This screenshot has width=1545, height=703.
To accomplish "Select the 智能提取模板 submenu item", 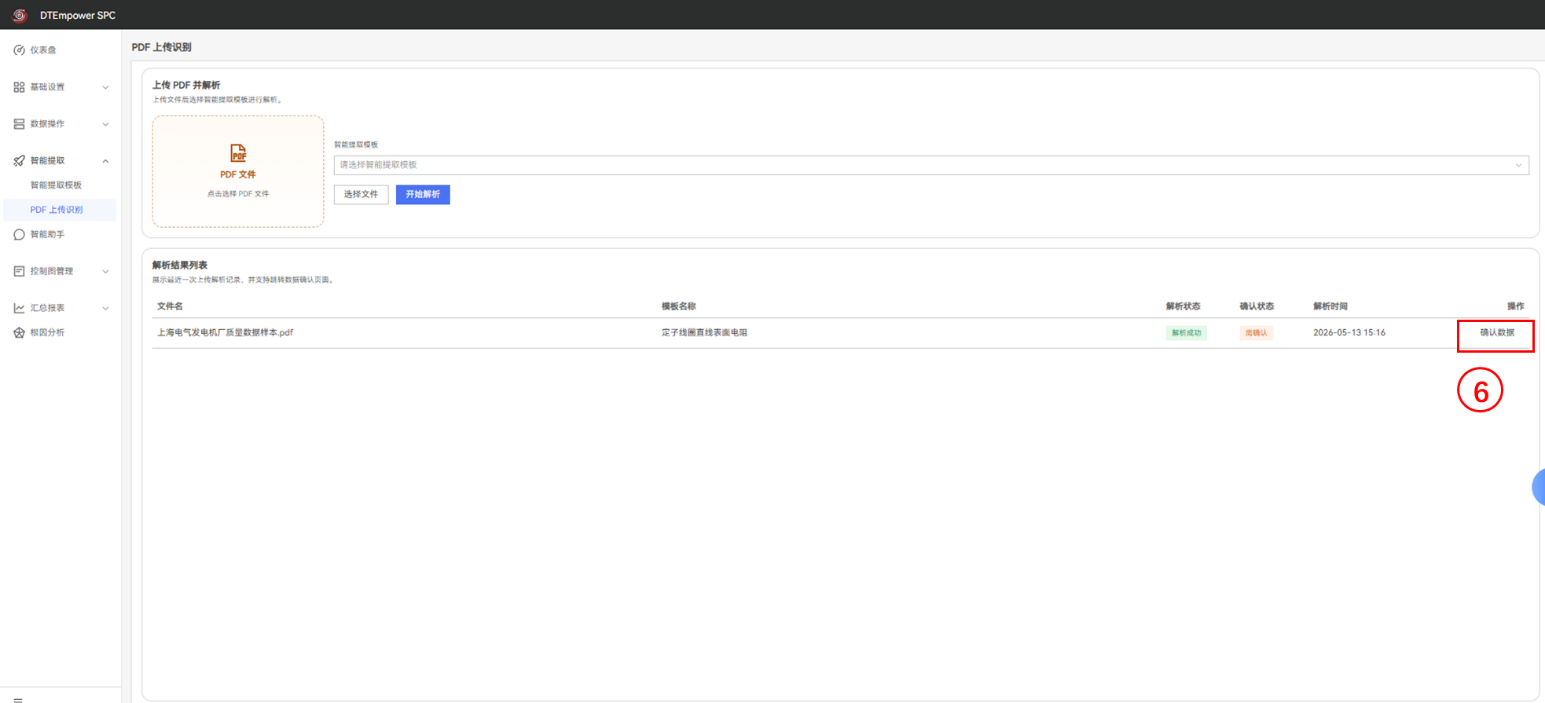I will (56, 185).
